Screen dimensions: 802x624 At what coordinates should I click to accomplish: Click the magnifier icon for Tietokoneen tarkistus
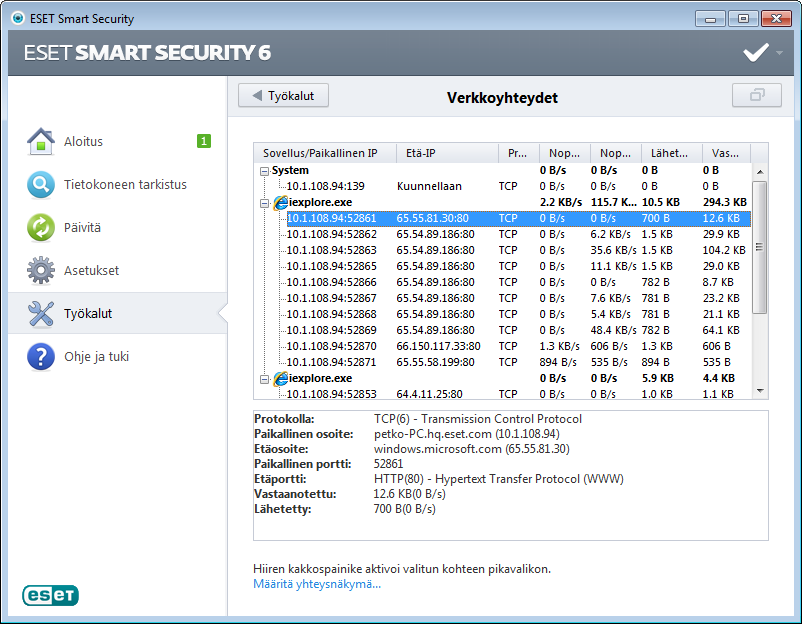click(x=41, y=184)
